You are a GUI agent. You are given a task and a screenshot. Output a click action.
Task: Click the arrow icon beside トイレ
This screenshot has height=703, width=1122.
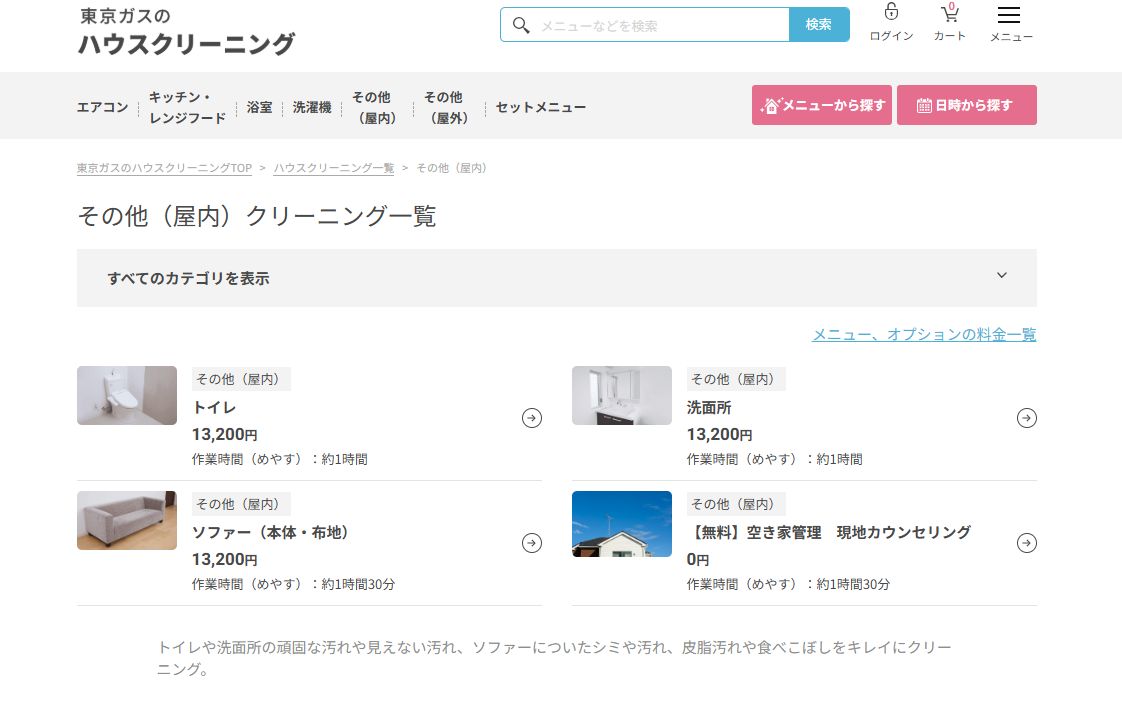[x=532, y=418]
